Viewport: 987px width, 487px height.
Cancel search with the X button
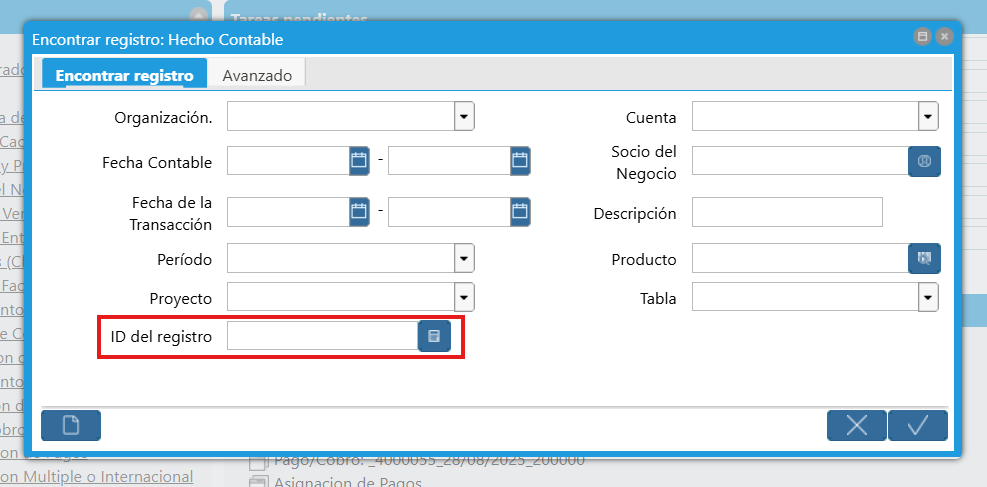point(857,425)
